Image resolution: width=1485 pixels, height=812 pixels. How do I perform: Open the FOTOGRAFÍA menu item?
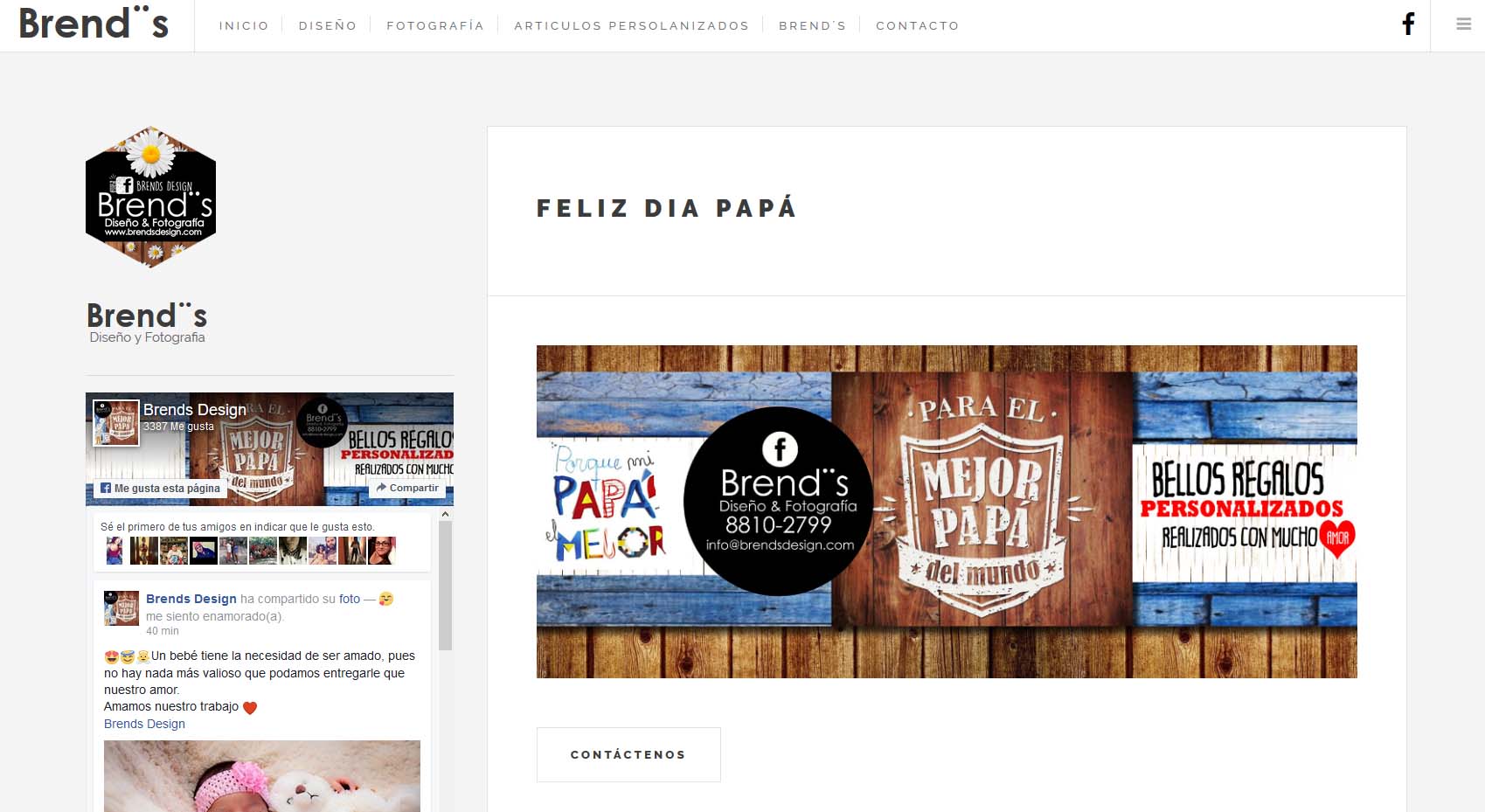coord(435,26)
